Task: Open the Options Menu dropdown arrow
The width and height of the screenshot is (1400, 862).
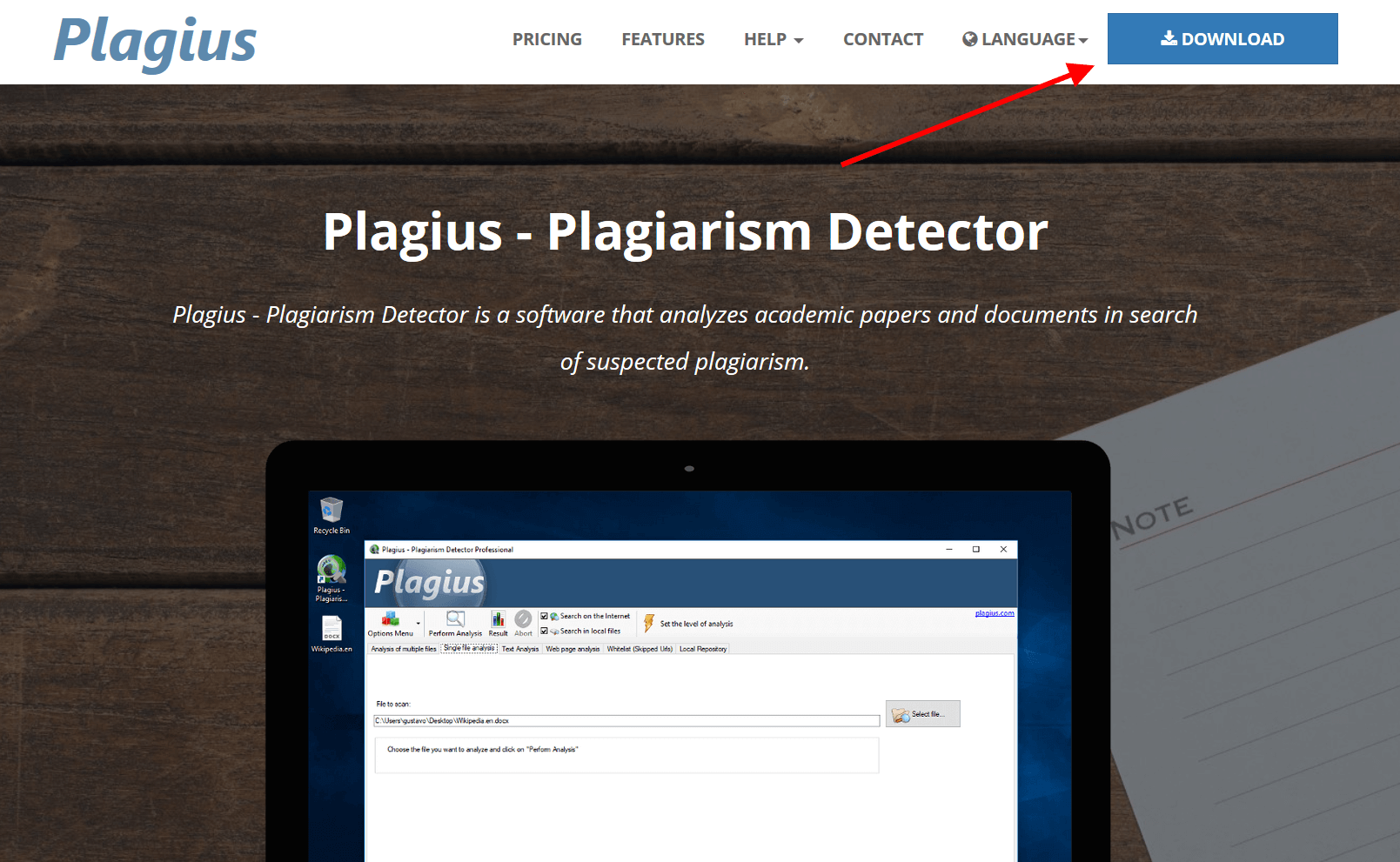Action: [419, 624]
